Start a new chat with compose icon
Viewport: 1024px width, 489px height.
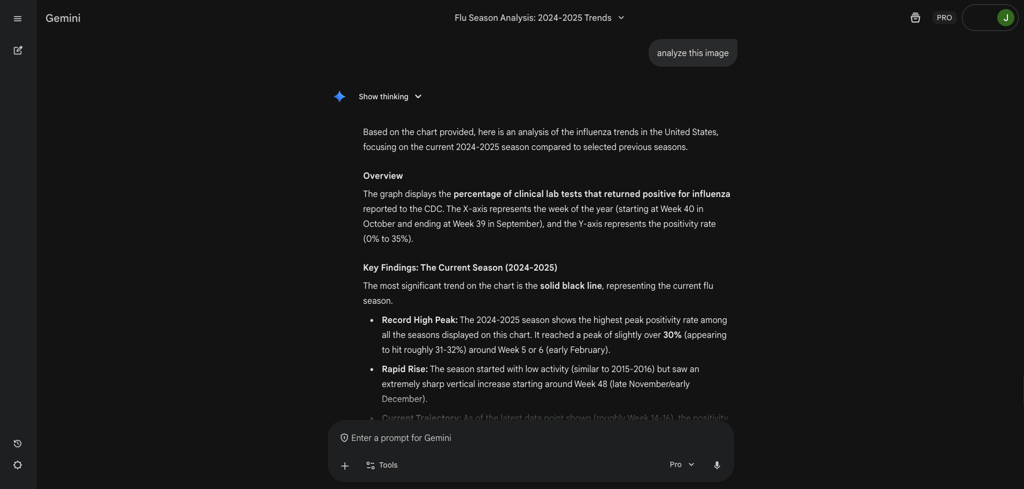pyautogui.click(x=18, y=50)
